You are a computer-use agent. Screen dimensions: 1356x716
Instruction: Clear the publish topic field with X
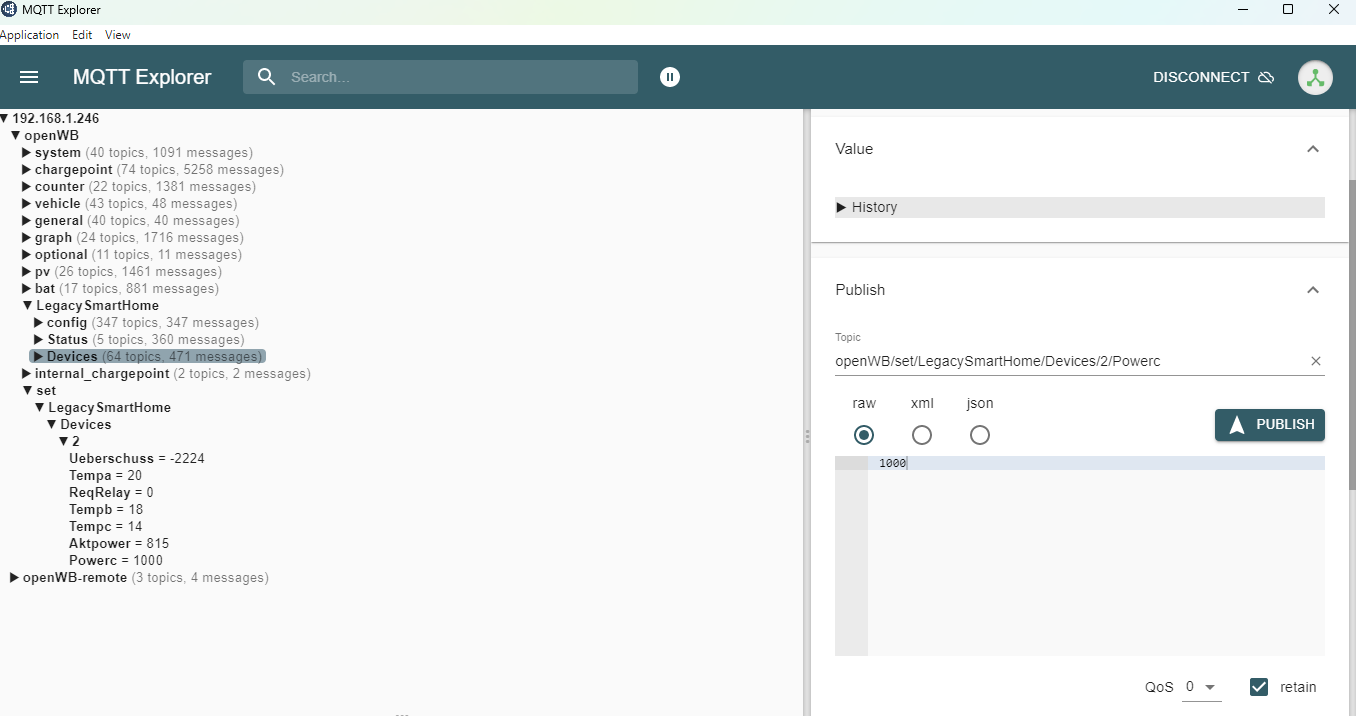point(1316,361)
